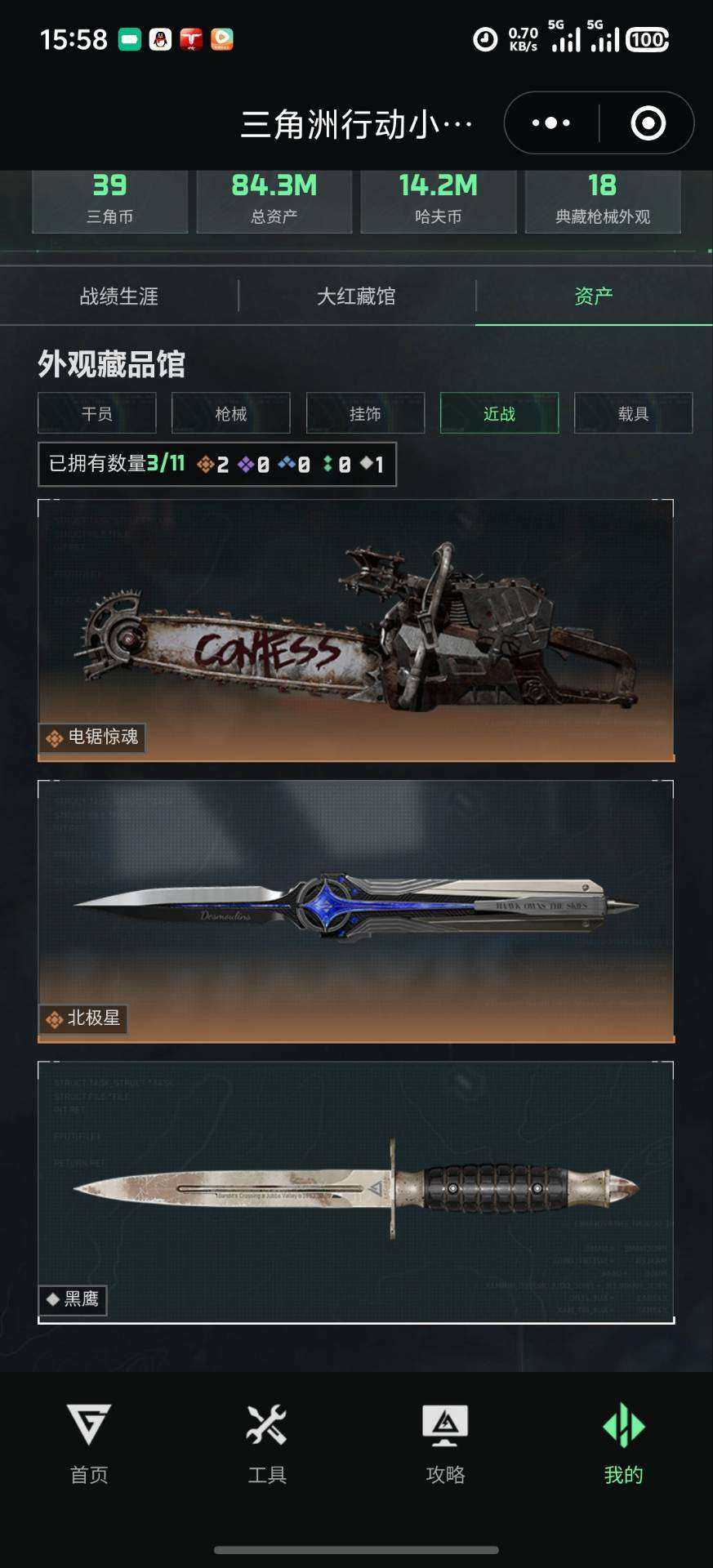The width and height of the screenshot is (713, 1568).
Task: Select the 资产 tab
Action: 594,296
